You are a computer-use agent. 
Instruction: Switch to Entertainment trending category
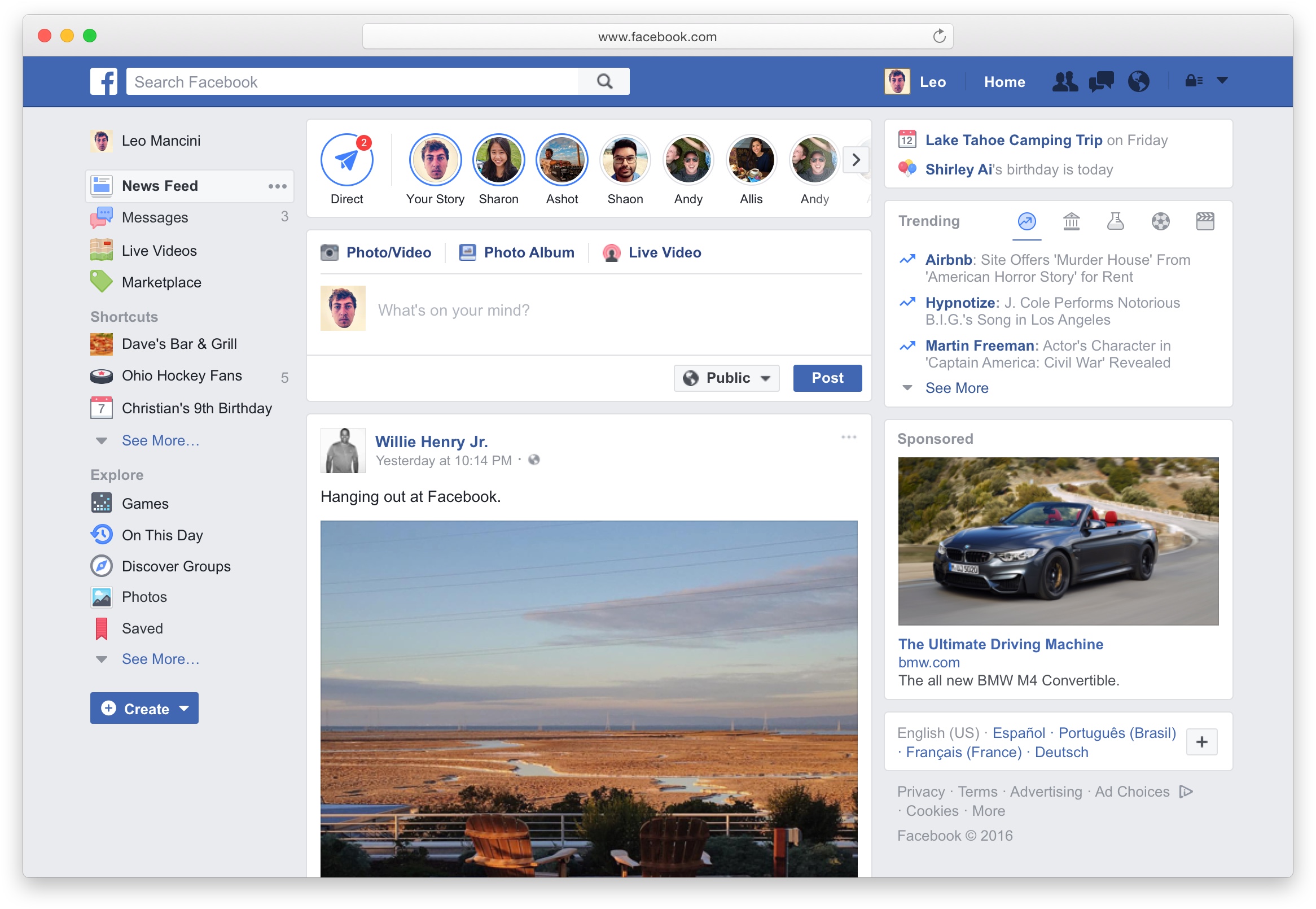tap(1204, 221)
